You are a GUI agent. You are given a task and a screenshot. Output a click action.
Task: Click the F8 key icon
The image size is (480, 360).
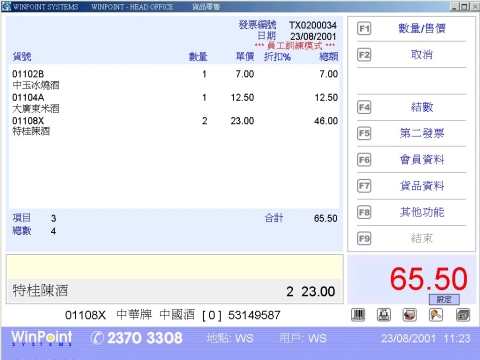pos(364,212)
